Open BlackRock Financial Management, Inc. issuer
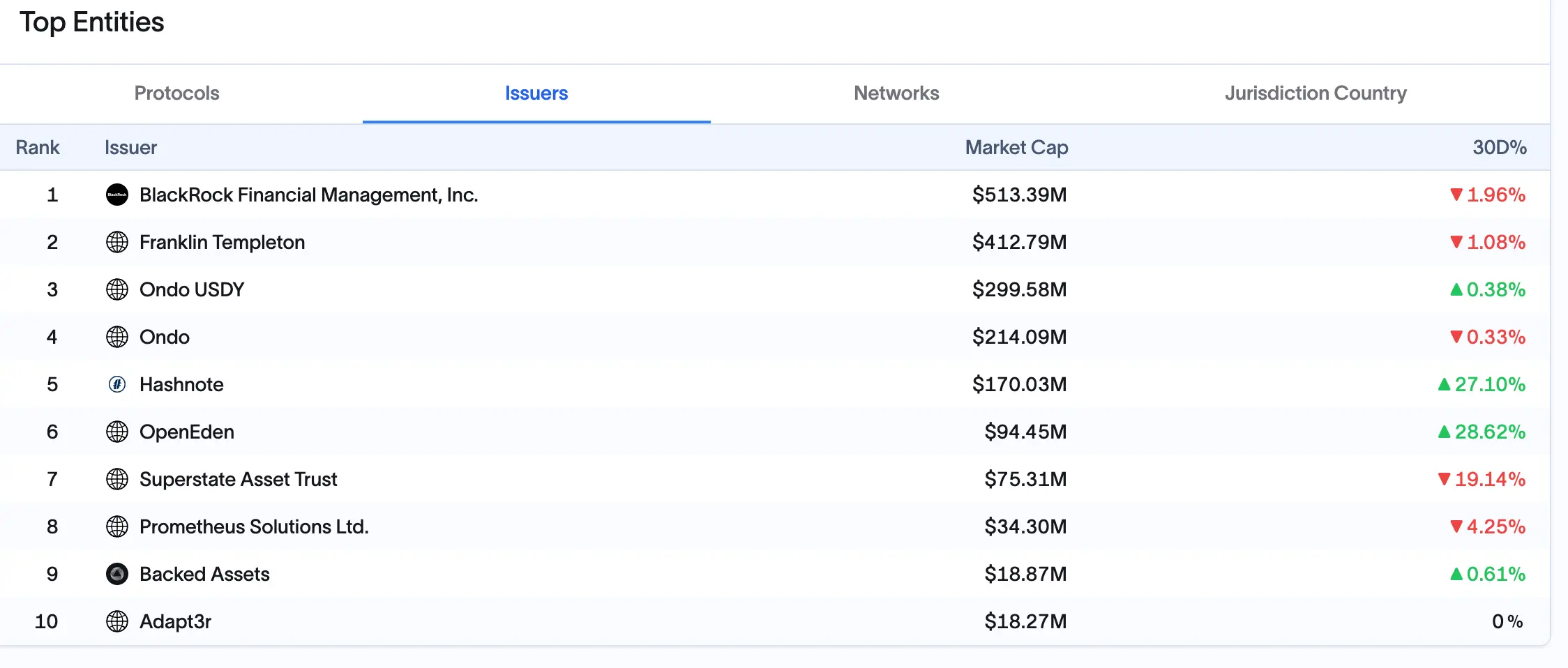The height and width of the screenshot is (668, 1568). pos(309,195)
